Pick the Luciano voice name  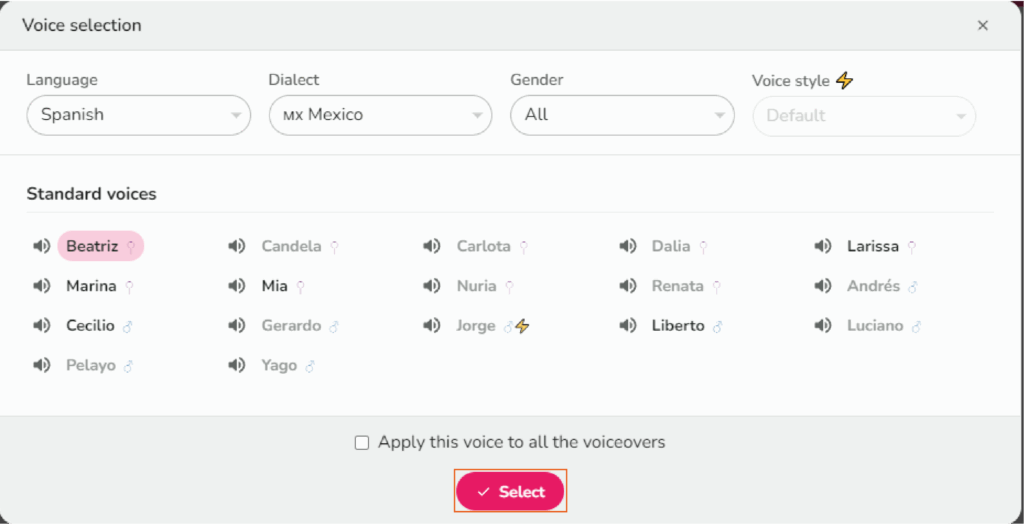click(x=875, y=326)
